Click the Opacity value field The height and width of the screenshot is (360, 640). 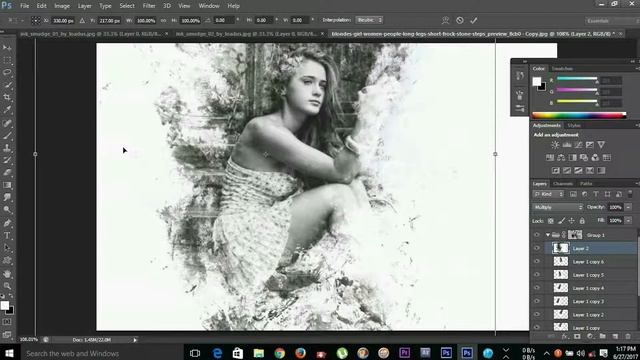point(615,207)
